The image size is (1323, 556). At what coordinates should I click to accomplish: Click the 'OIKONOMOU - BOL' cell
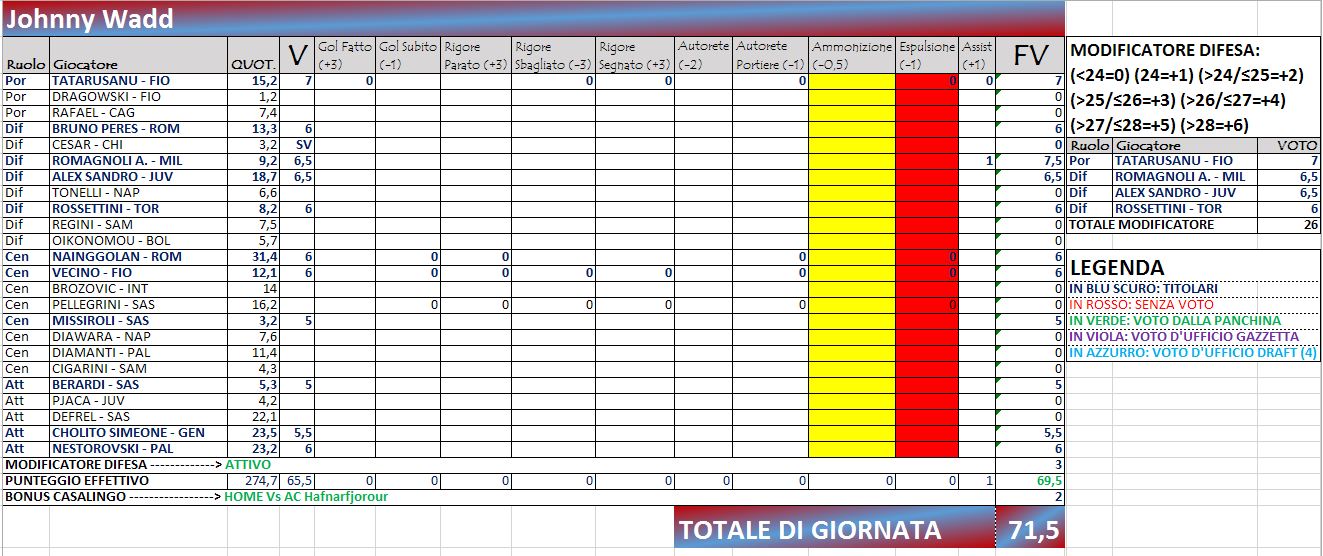click(x=138, y=240)
